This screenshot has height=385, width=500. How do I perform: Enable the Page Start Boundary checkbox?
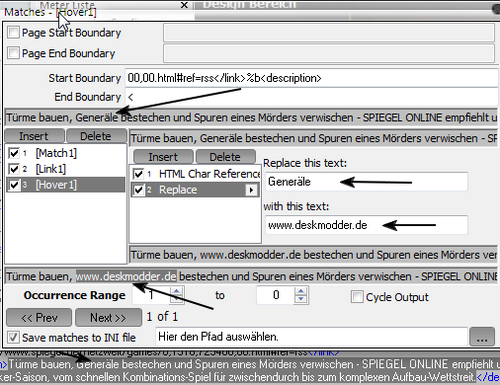click(13, 33)
